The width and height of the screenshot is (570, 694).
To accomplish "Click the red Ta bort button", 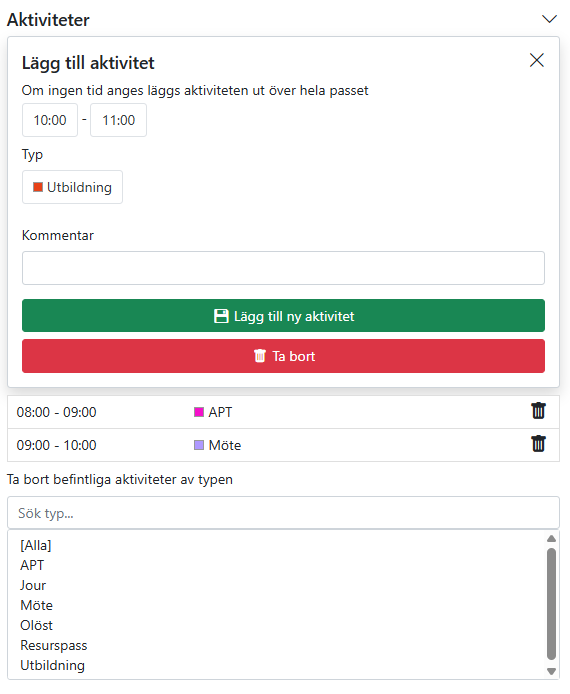I will coord(283,356).
